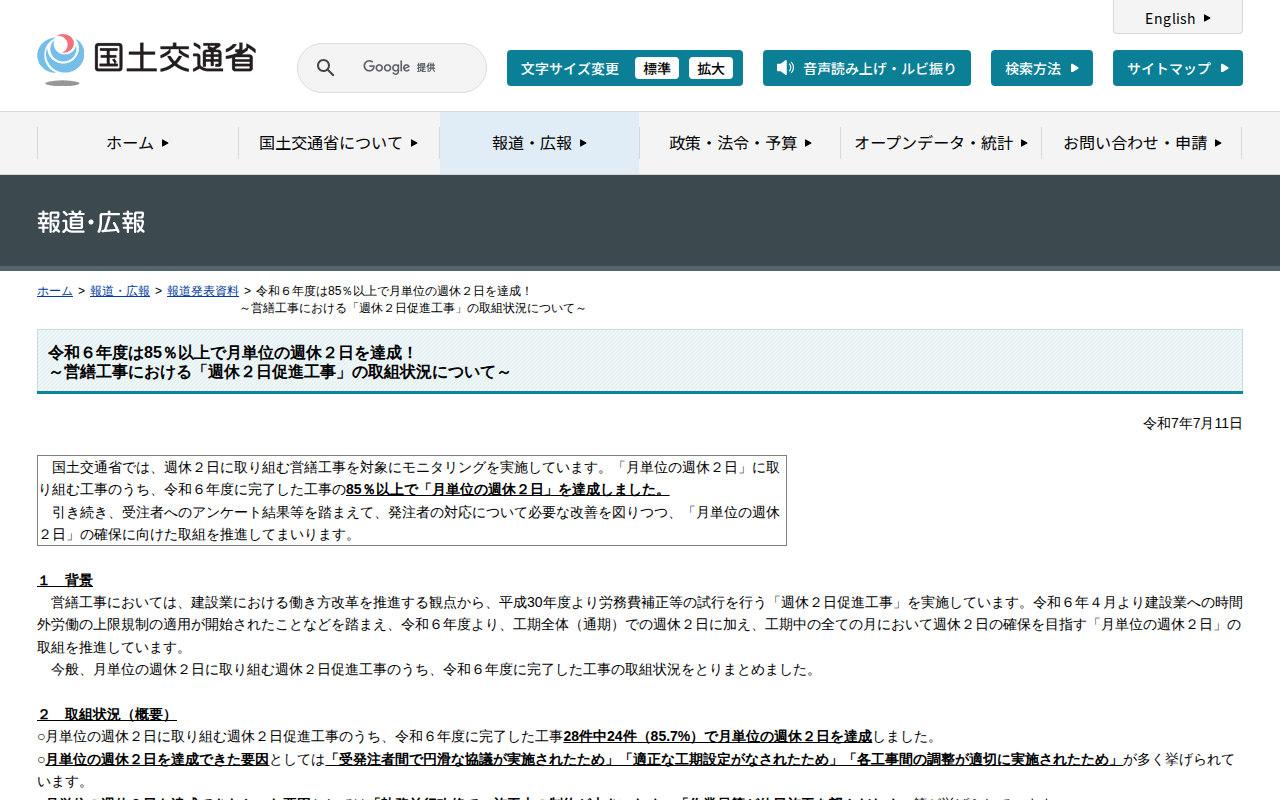Image resolution: width=1280 pixels, height=800 pixels.
Task: Click the 国土交通省 logo
Action: 146,59
